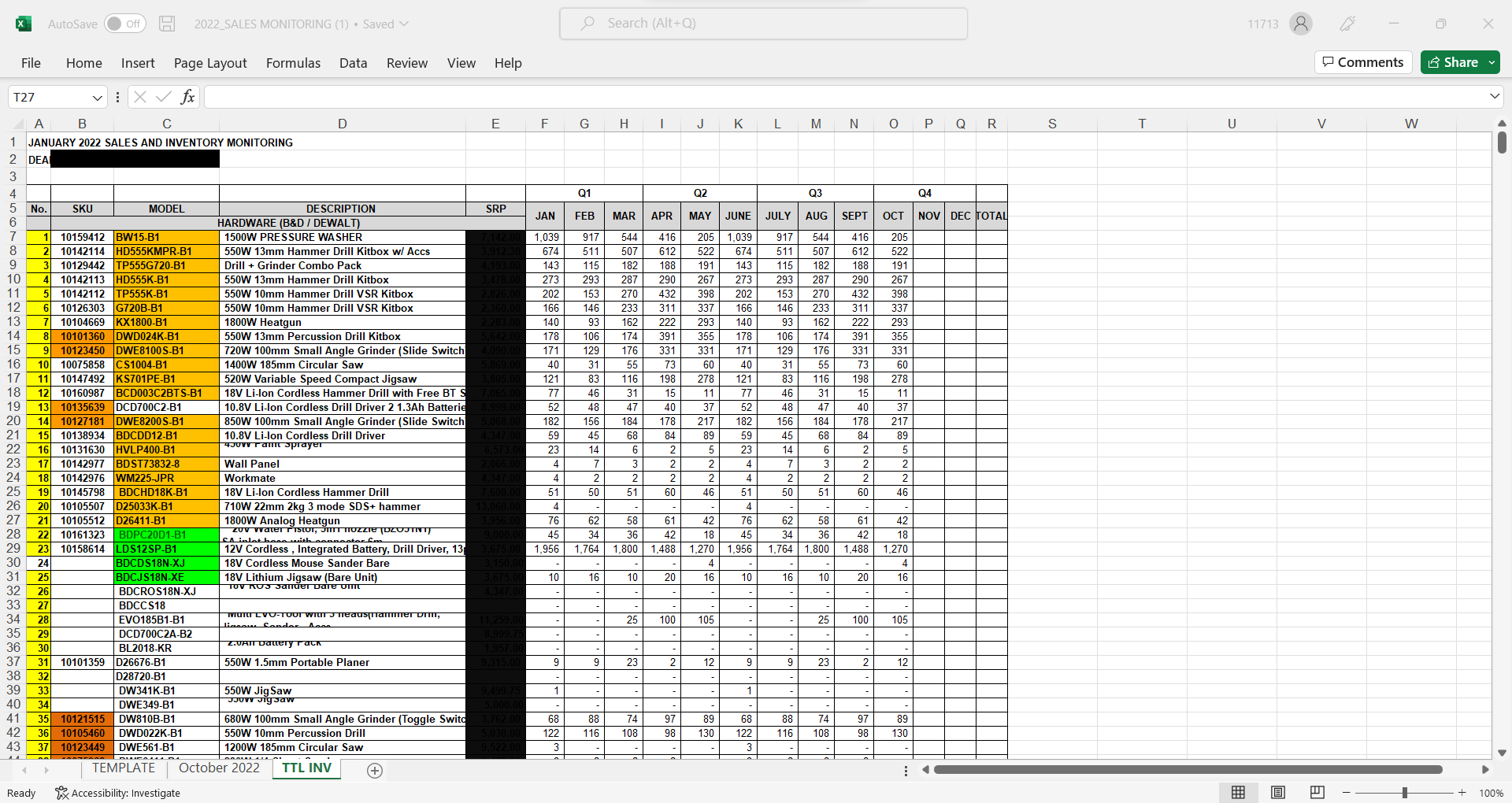Open the Formulas tab
The image size is (1512, 803).
(293, 63)
